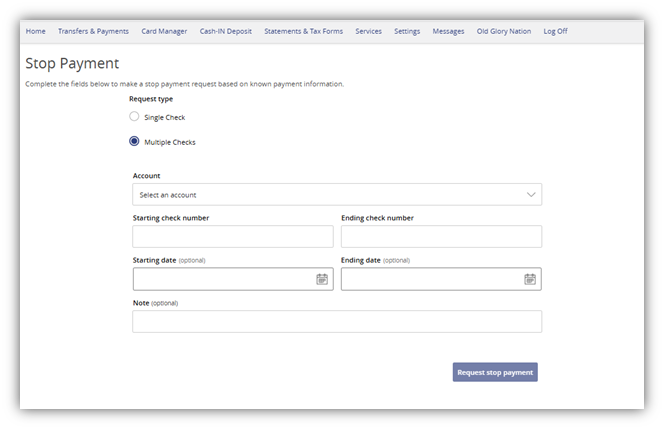Open the Settings menu
This screenshot has height=430, width=664.
407,31
